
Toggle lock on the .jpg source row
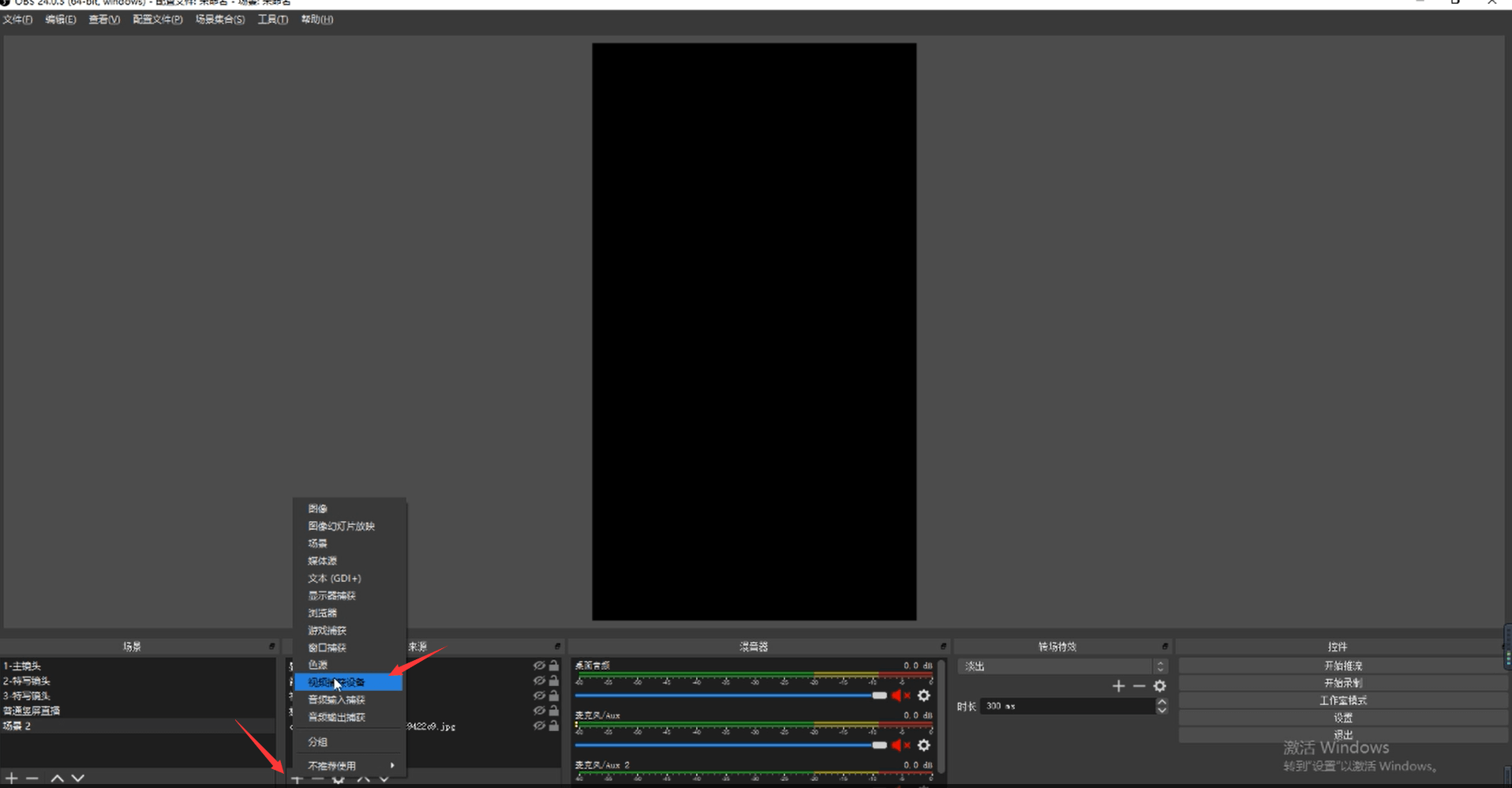(x=554, y=726)
